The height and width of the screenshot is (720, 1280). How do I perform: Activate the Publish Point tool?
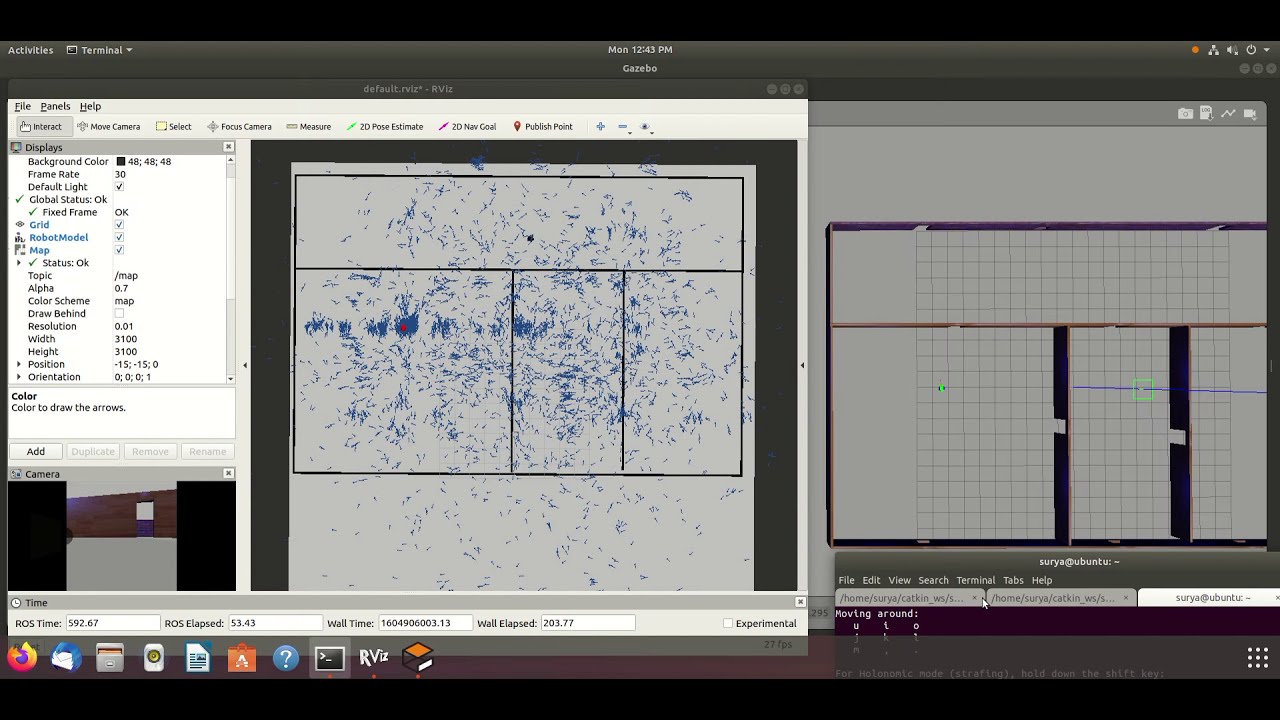(x=542, y=127)
